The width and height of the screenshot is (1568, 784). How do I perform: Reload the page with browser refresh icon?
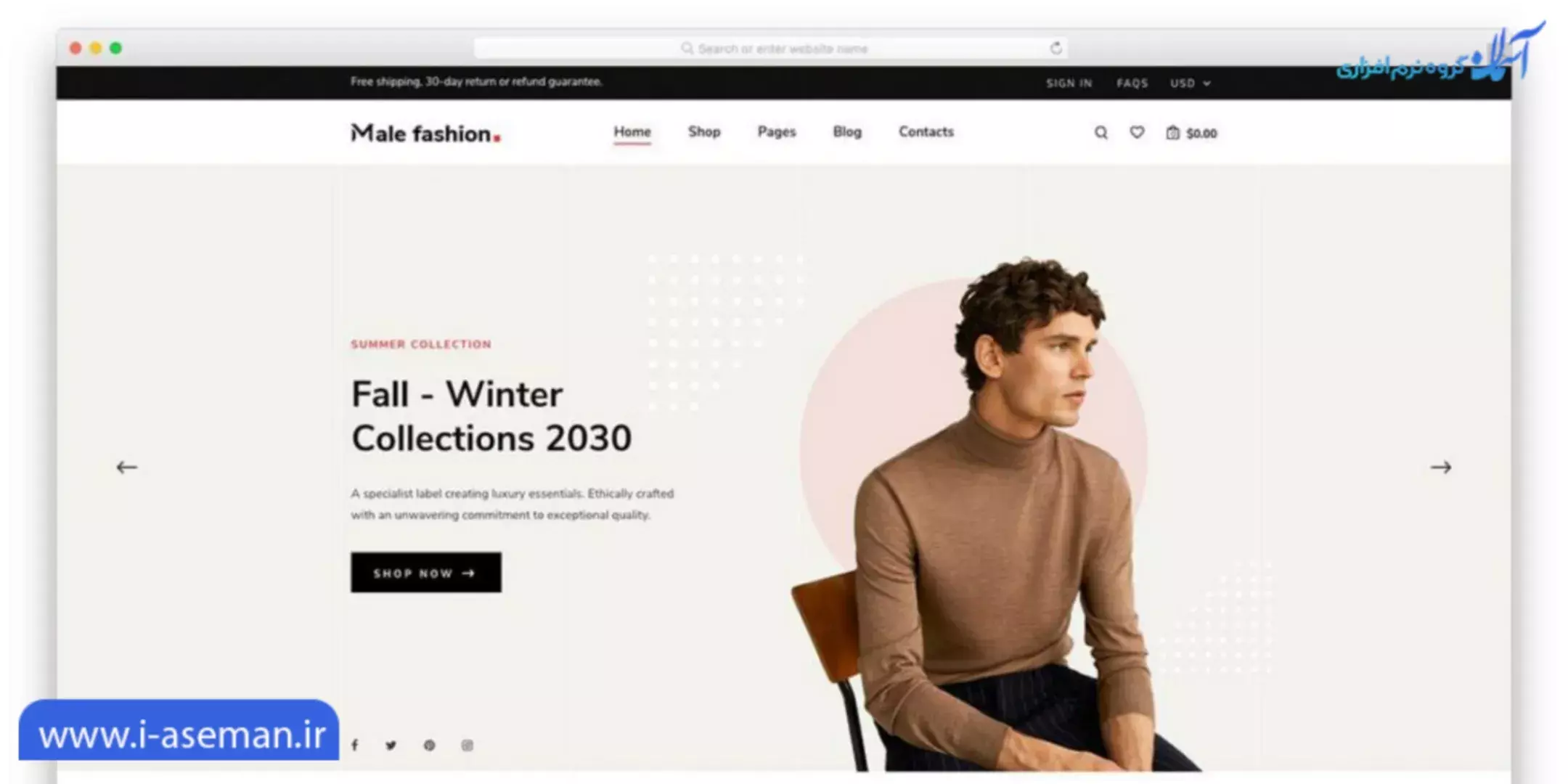point(1055,48)
